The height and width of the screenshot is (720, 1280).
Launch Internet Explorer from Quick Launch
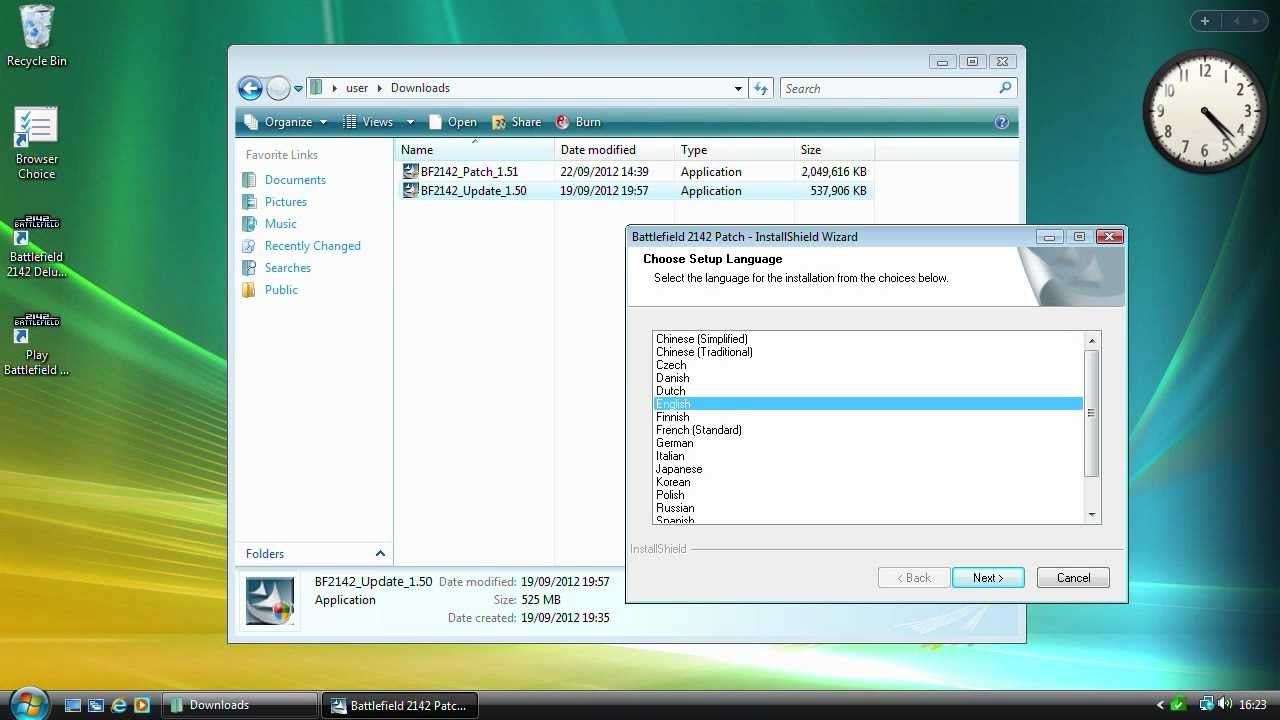pos(119,705)
